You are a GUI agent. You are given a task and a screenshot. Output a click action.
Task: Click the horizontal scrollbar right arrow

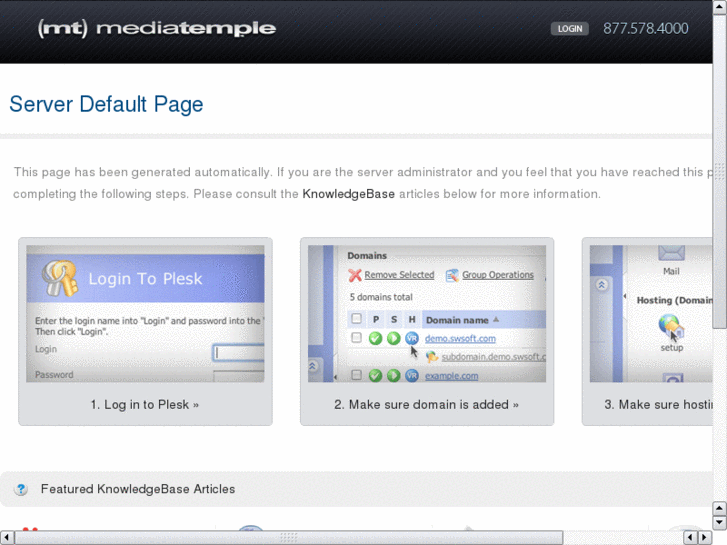pyautogui.click(x=705, y=538)
